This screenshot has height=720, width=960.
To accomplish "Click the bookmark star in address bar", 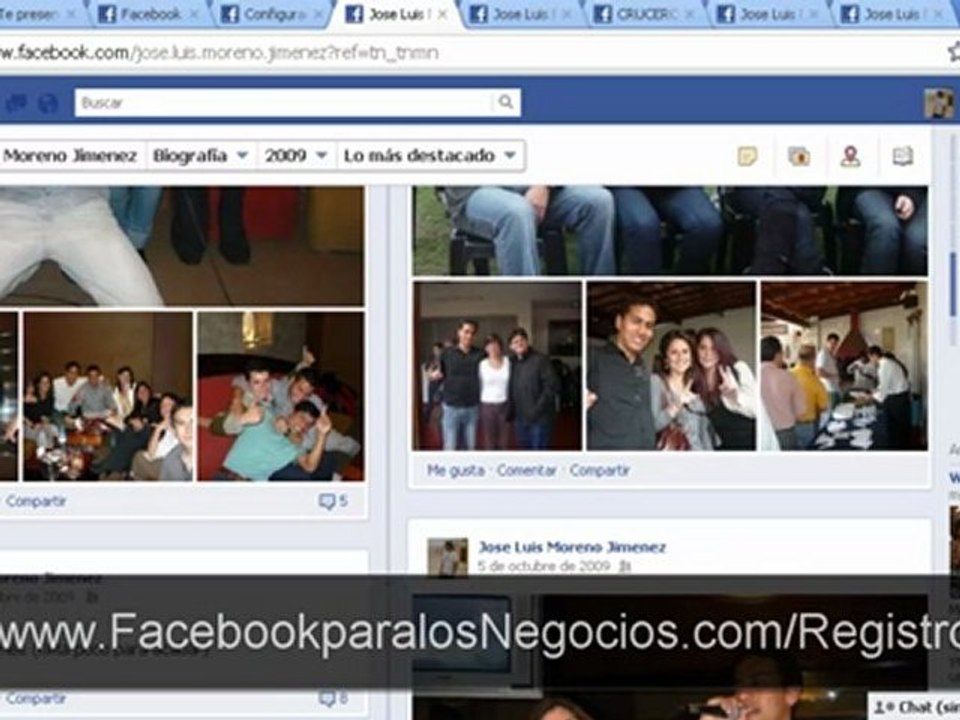I will tap(954, 52).
